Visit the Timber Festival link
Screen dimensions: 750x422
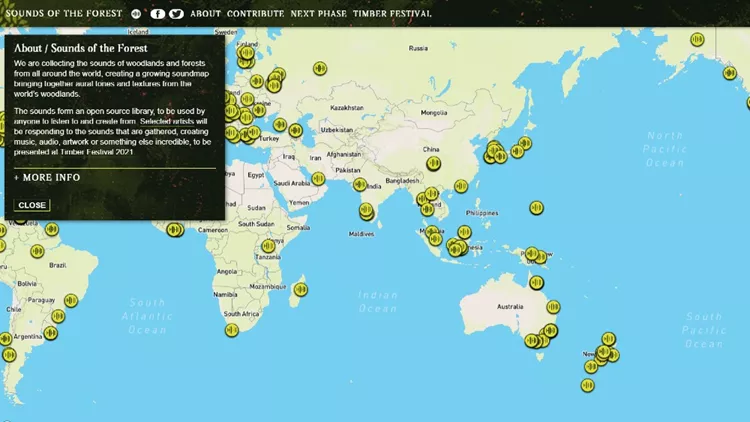tap(392, 14)
